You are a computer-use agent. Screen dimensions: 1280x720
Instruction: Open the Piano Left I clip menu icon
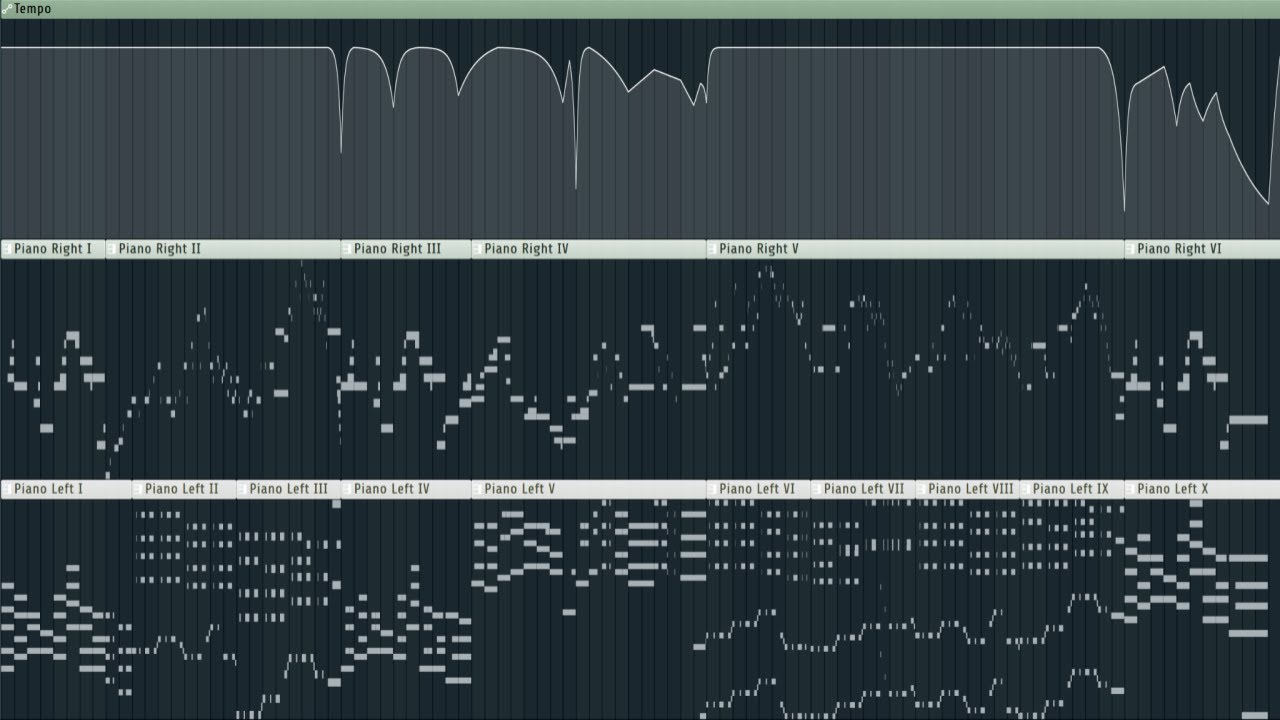pyautogui.click(x=7, y=490)
